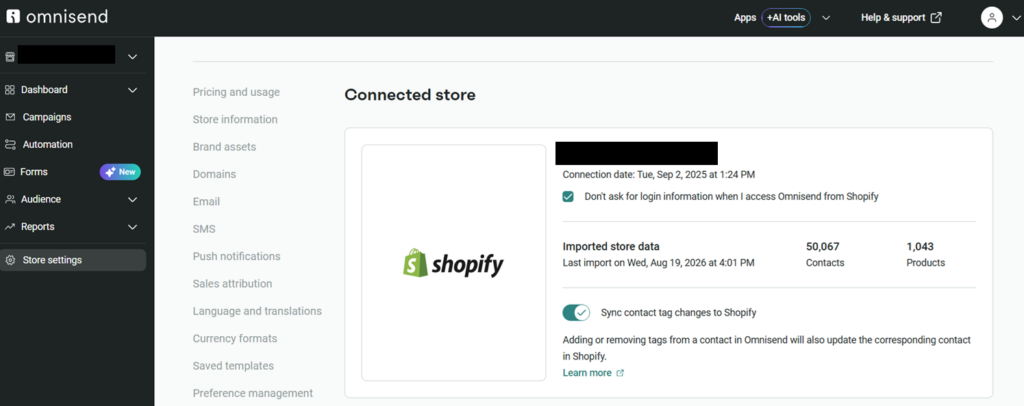Open the profile menu chevron
The height and width of the screenshot is (406, 1024).
(x=1014, y=18)
